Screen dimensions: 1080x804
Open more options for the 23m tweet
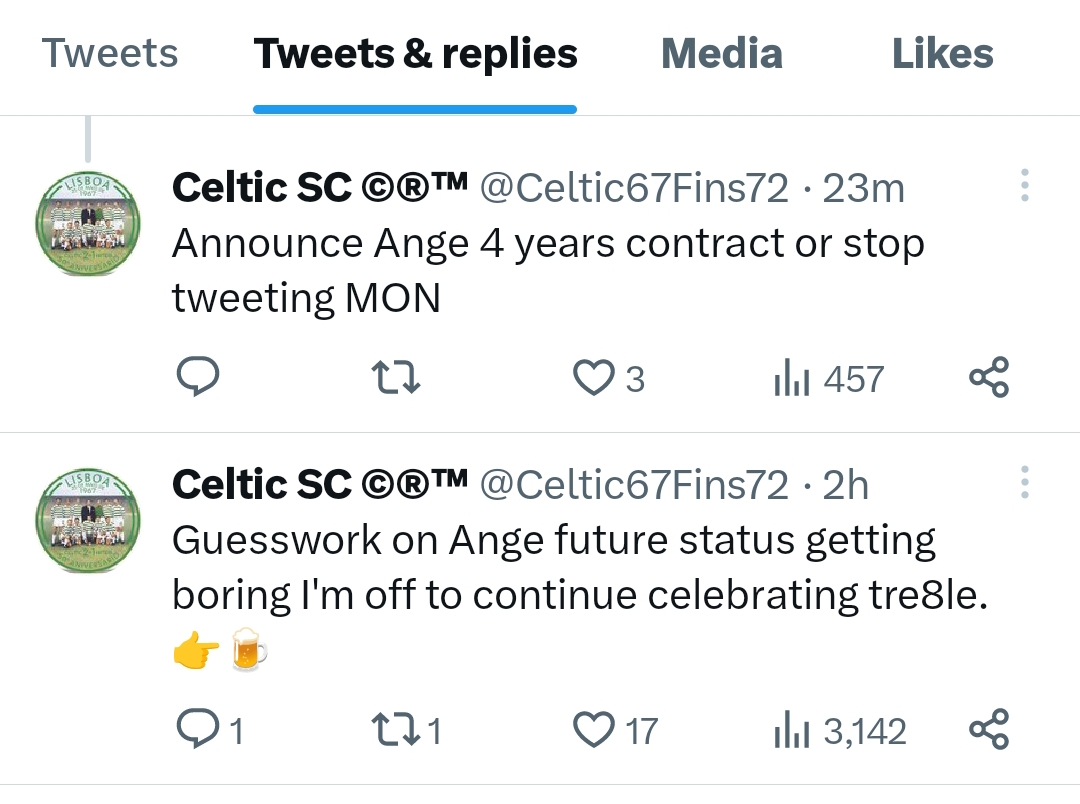tap(1024, 186)
